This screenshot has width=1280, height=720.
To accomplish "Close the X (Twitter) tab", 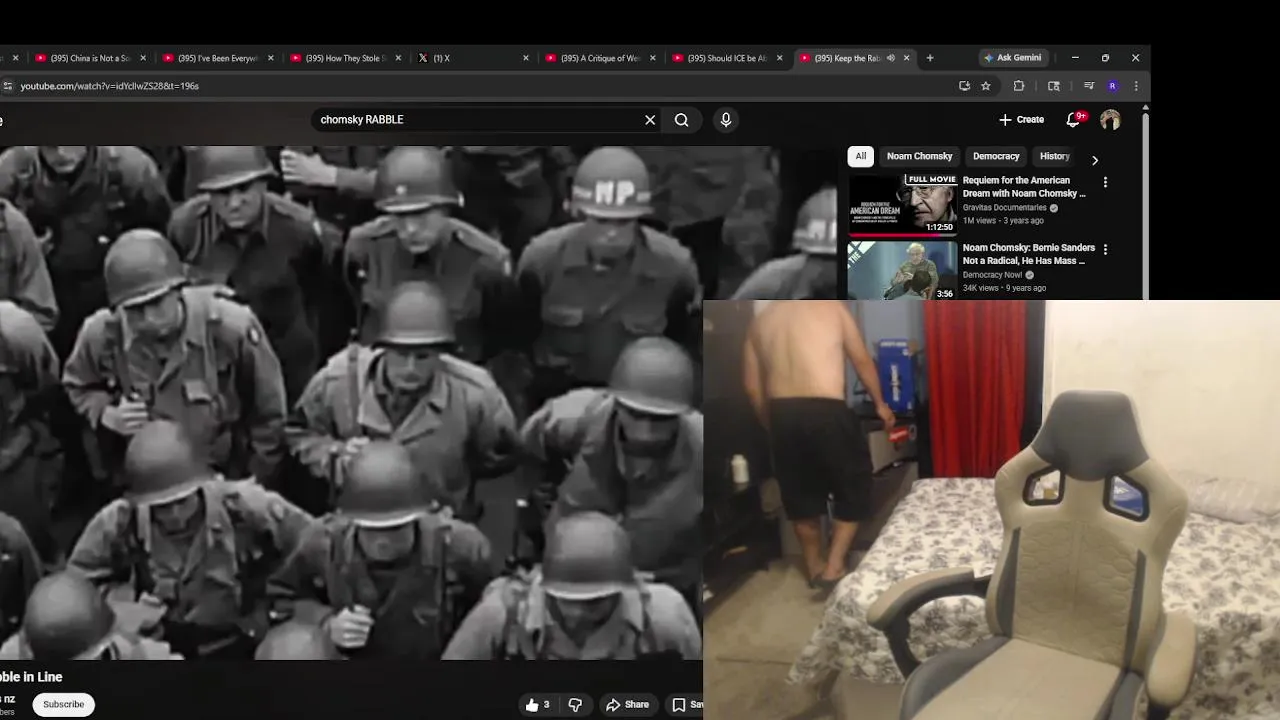I will click(526, 58).
